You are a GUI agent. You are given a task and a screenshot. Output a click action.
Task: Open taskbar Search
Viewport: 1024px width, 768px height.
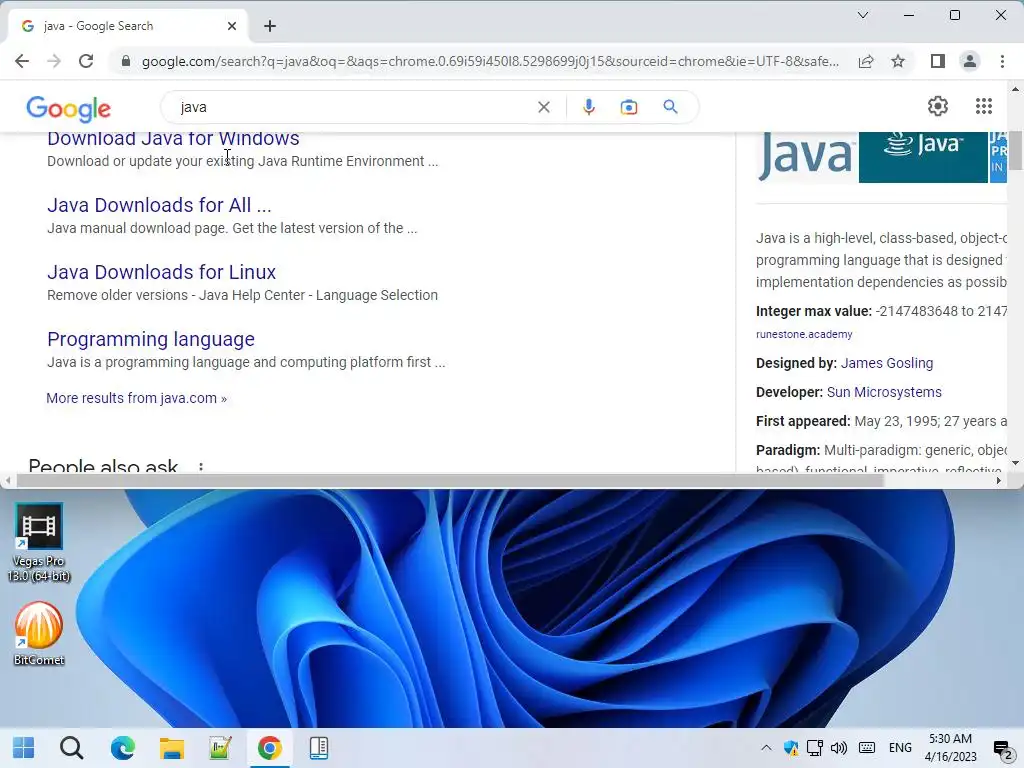pos(72,748)
